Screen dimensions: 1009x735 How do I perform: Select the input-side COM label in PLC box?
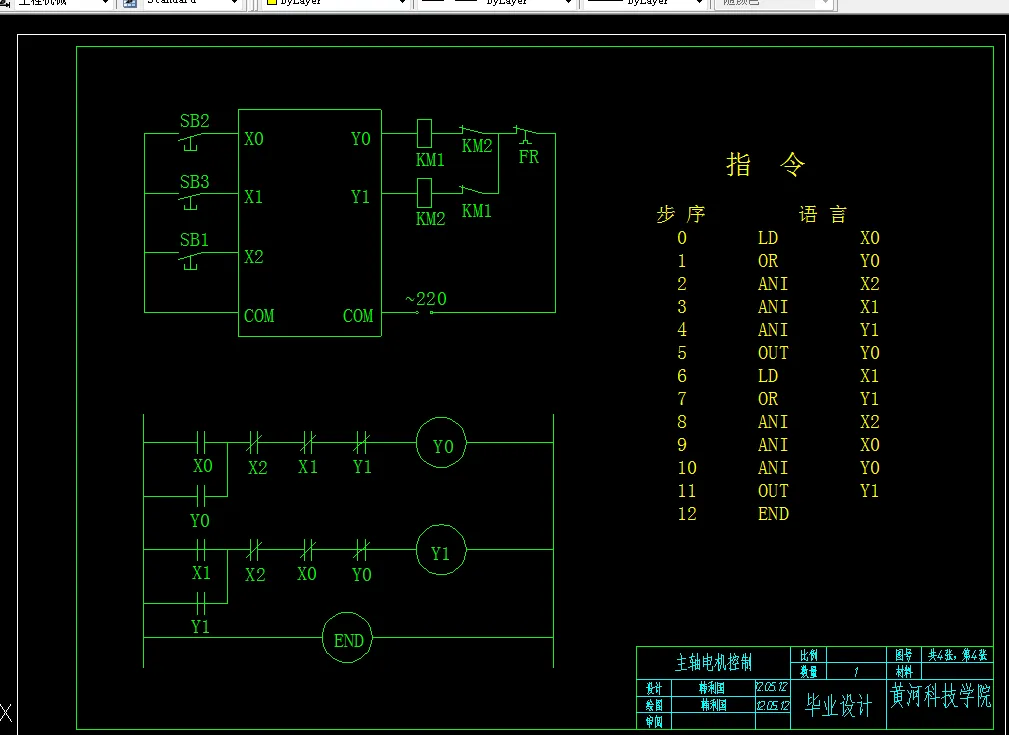pyautogui.click(x=259, y=316)
